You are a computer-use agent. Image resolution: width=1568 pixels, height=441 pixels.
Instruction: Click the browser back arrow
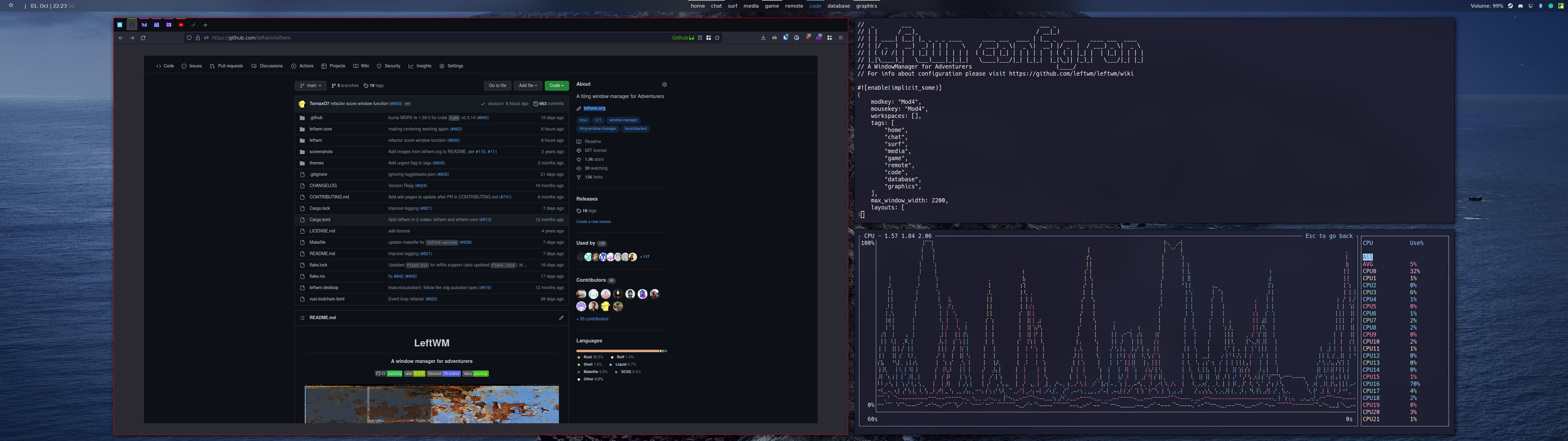coord(120,38)
